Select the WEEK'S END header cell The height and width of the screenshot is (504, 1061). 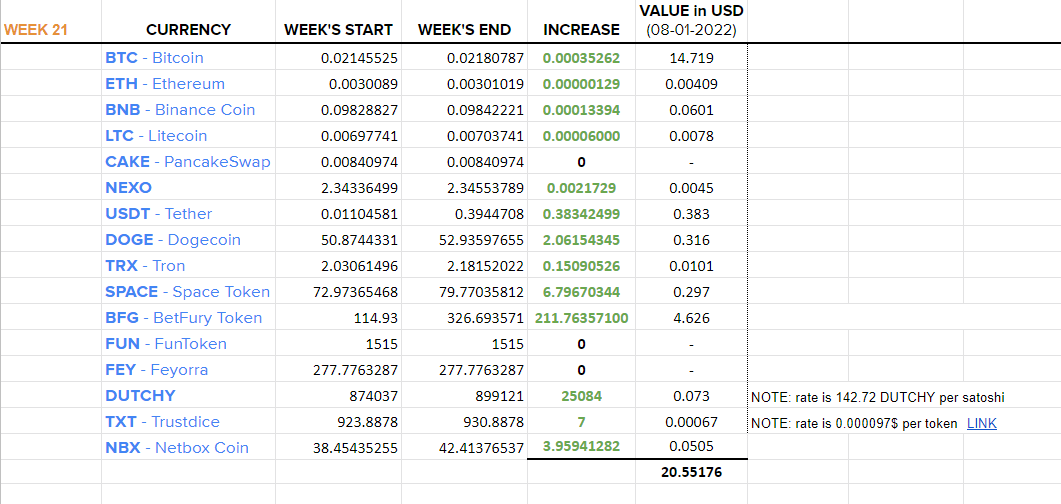(464, 29)
